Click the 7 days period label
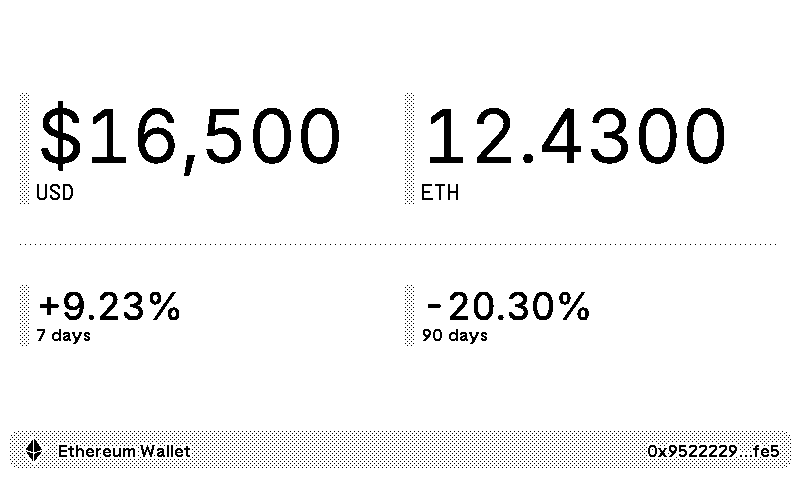The width and height of the screenshot is (800, 480). point(63,335)
